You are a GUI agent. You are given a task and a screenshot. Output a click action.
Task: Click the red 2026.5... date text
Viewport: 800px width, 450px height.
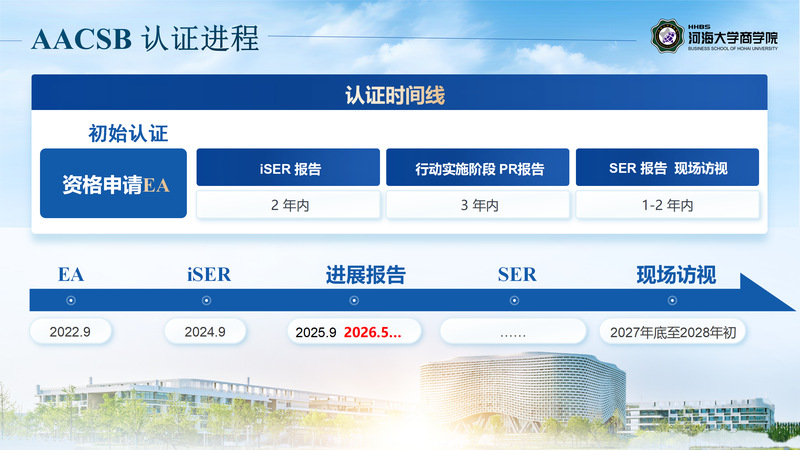click(373, 332)
